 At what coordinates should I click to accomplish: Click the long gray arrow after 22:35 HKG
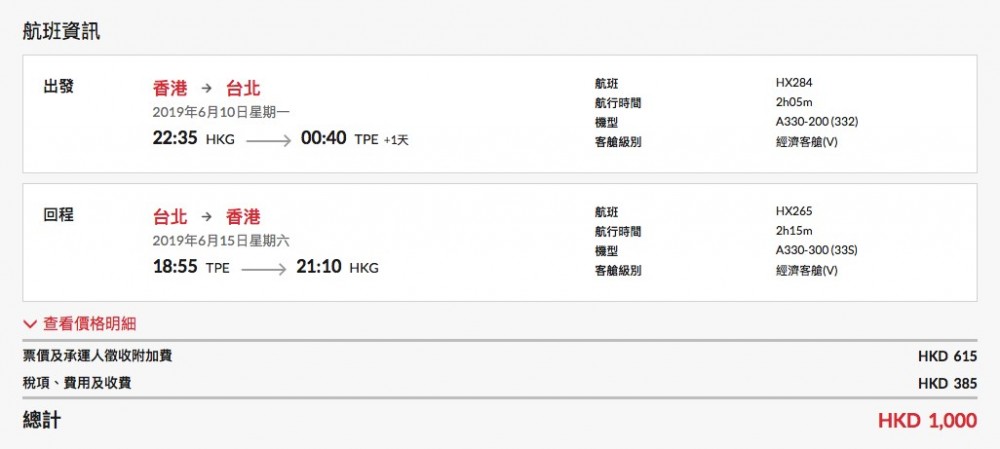pyautogui.click(x=268, y=141)
